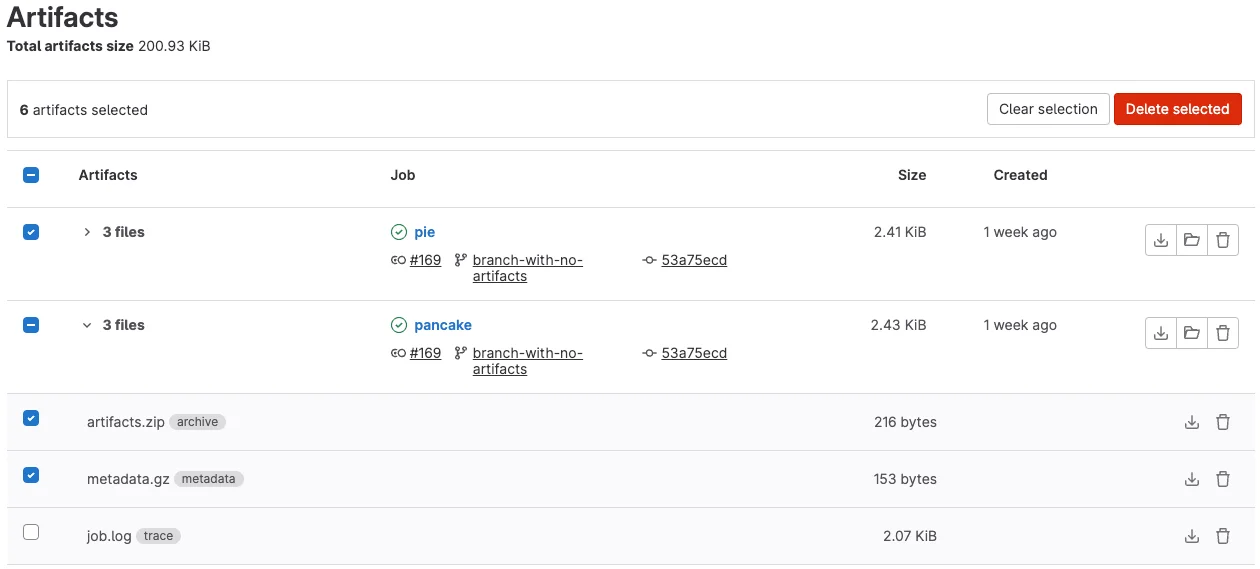Download the job.log trace file
Screen dimensions: 1260x569
[x=1191, y=537]
